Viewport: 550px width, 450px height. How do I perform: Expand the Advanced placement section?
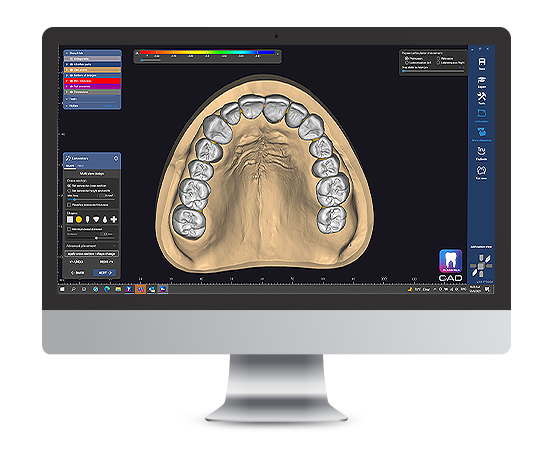tap(92, 246)
